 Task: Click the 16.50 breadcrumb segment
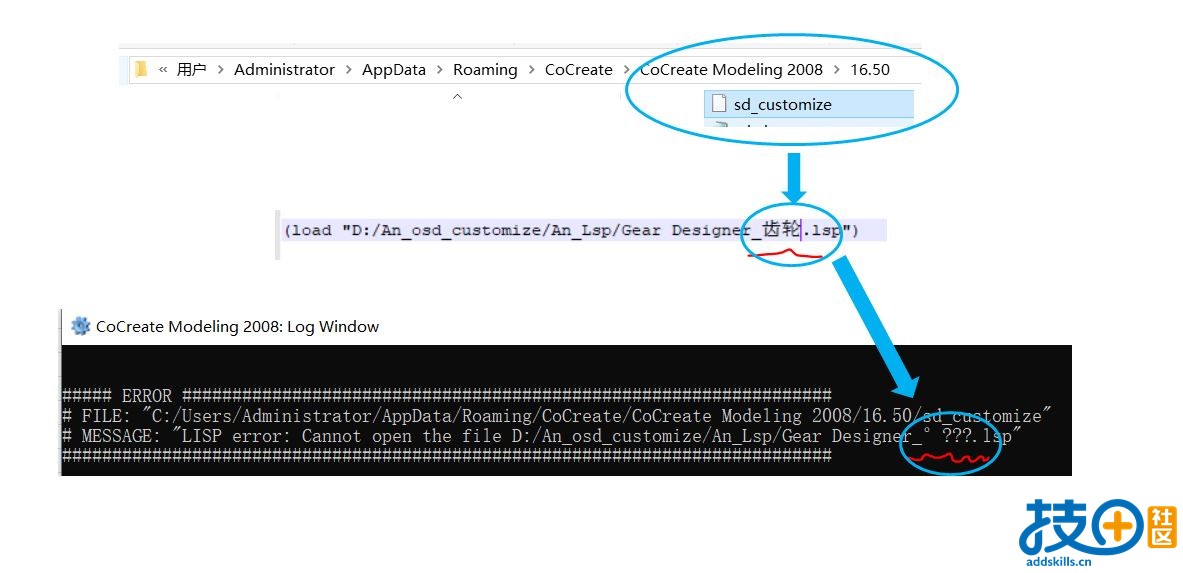870,69
